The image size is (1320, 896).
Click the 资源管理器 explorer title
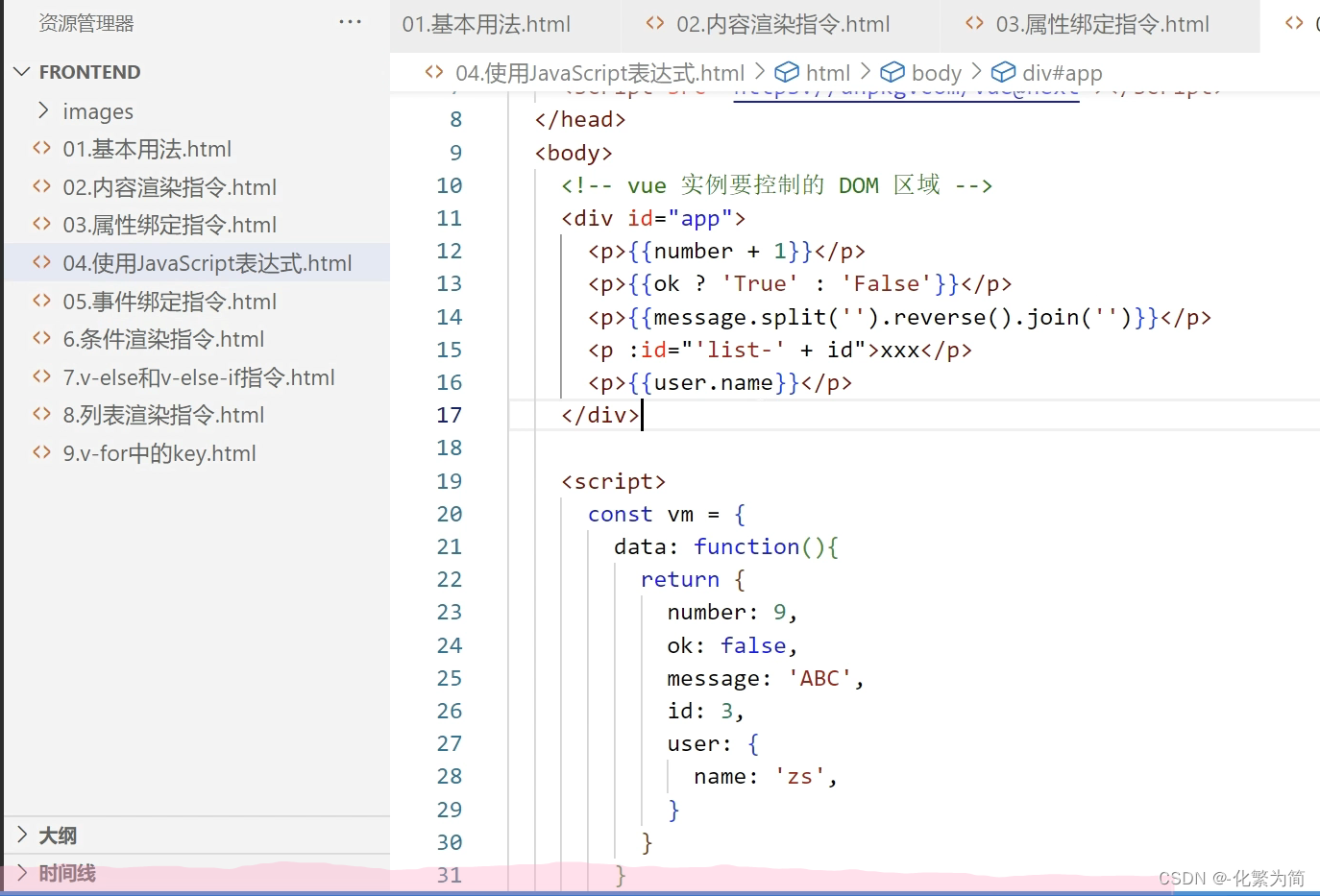tap(86, 23)
